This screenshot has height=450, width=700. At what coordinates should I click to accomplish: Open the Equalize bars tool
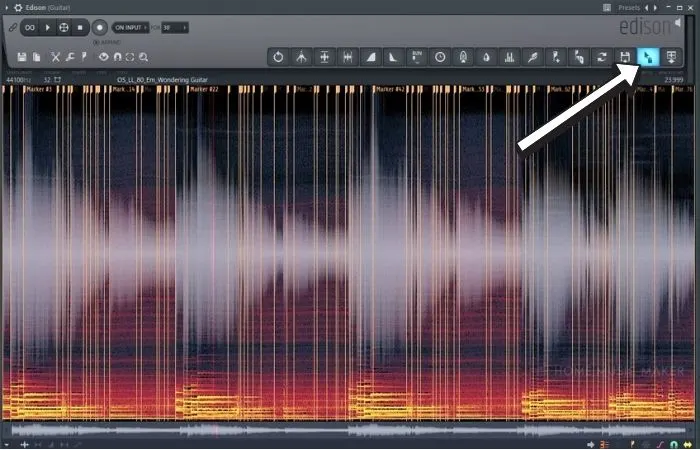coord(509,57)
